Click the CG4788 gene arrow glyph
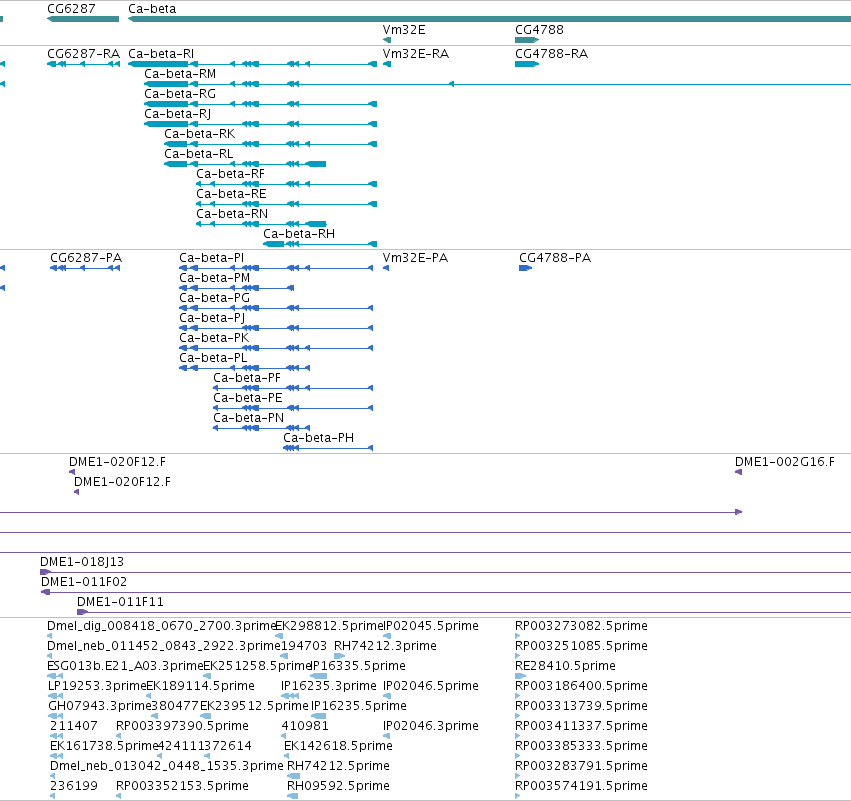Image resolution: width=851 pixels, height=801 pixels. tap(526, 40)
